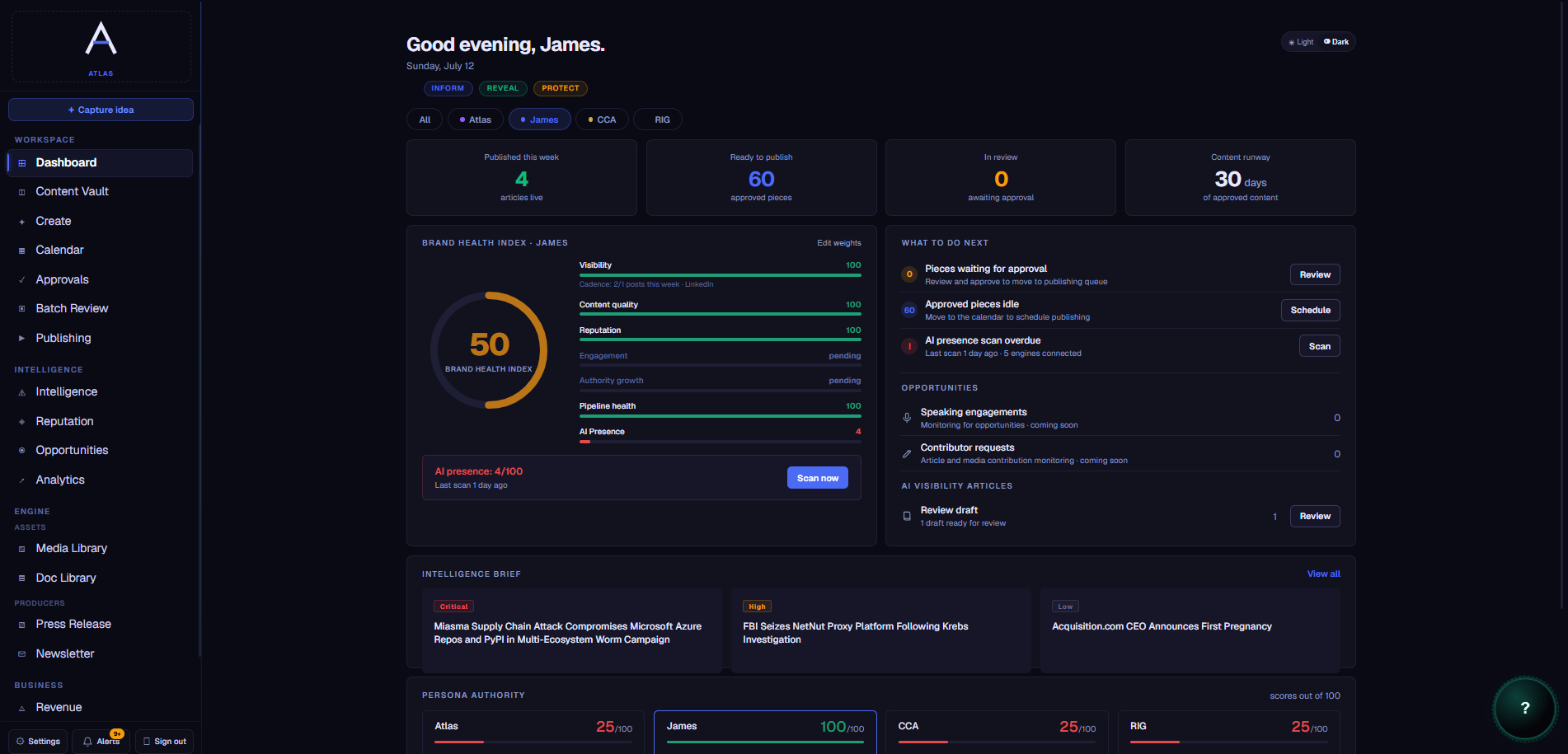This screenshot has width=1568, height=754.
Task: Open Settings at sidebar bottom
Action: pyautogui.click(x=38, y=742)
